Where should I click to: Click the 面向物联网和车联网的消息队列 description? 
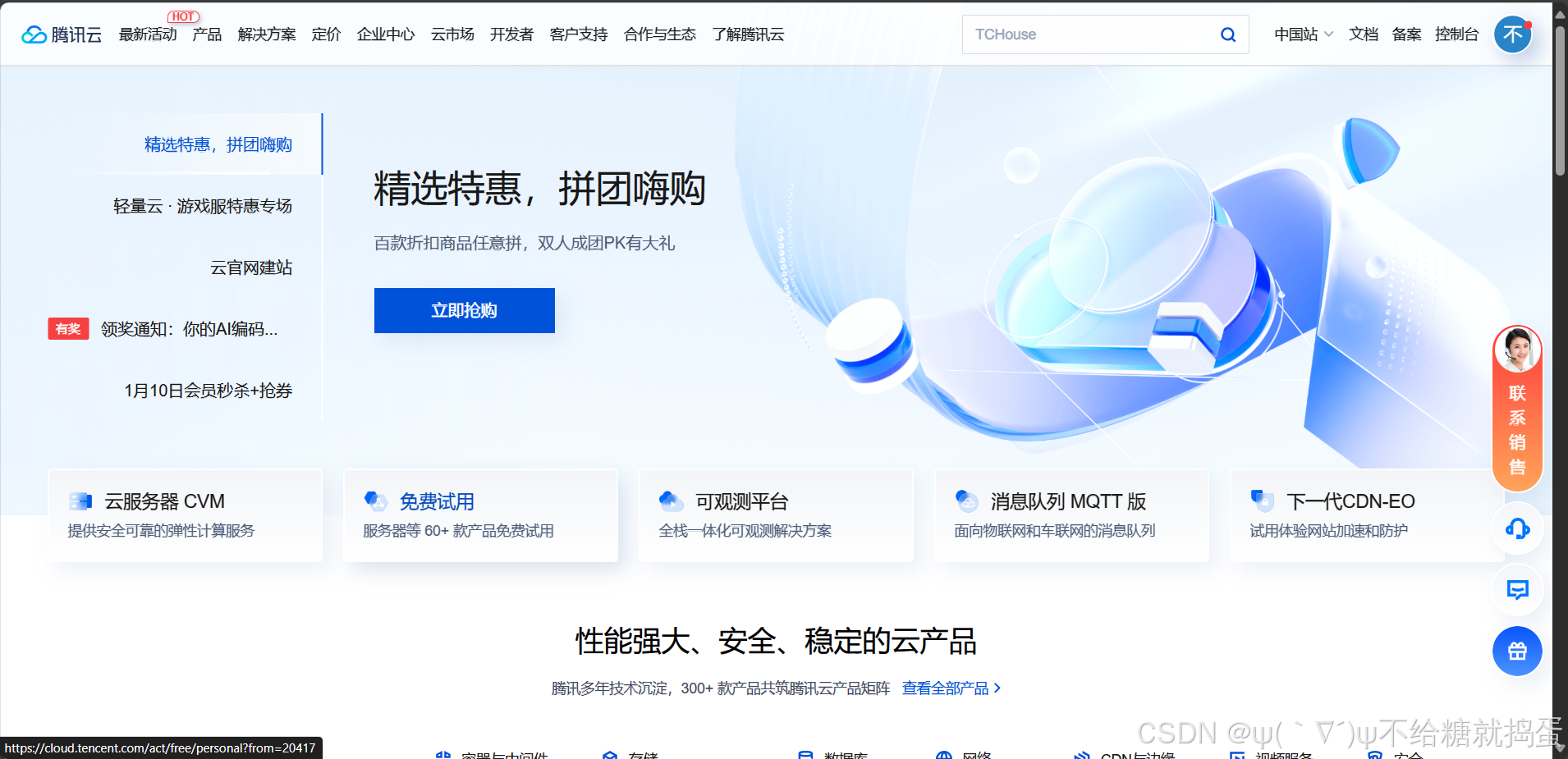(1055, 531)
